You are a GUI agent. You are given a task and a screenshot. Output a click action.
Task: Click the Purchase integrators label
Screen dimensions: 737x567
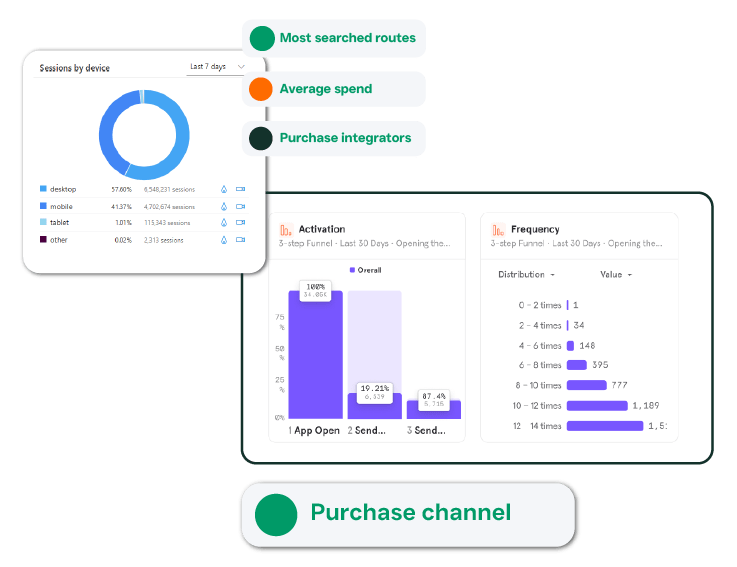(x=345, y=138)
